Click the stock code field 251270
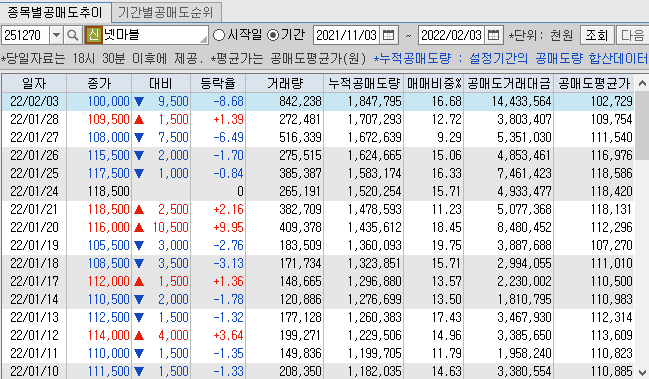649x379 pixels. pyautogui.click(x=26, y=35)
